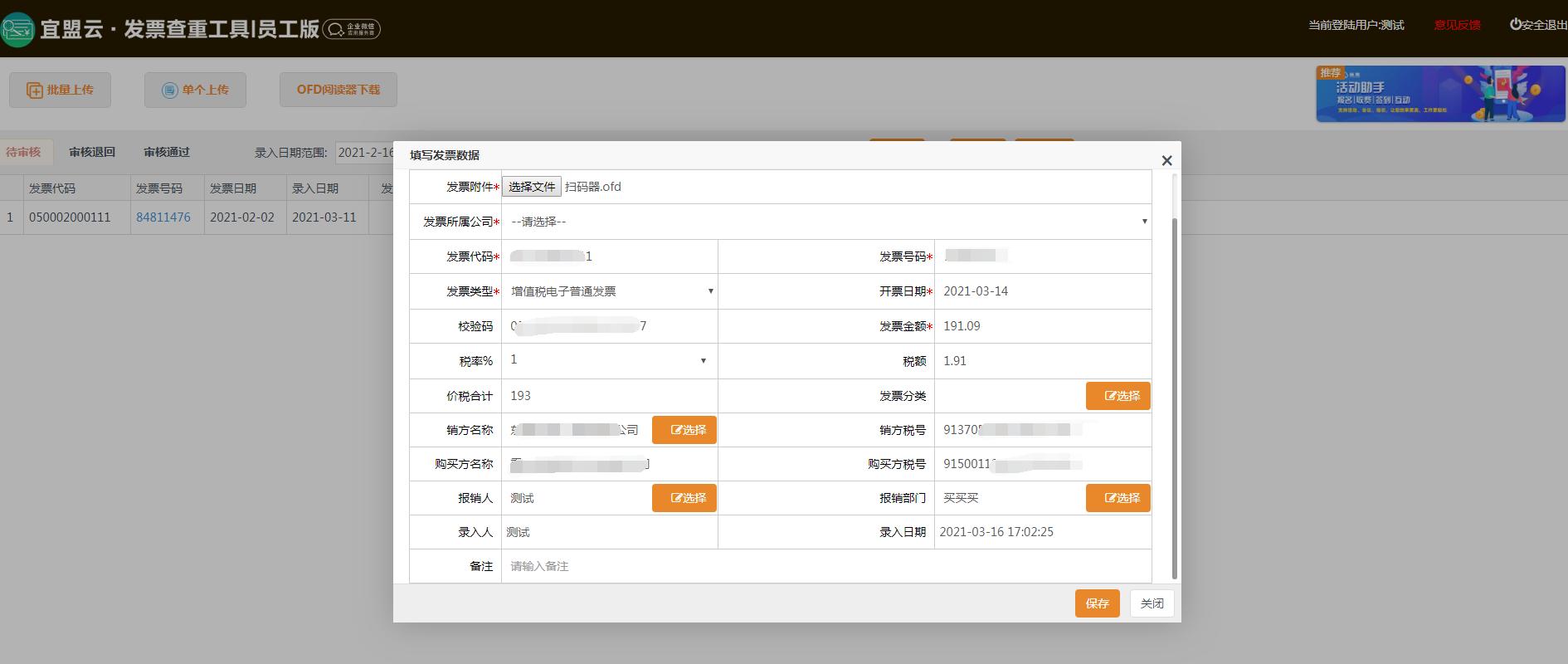Click the 发票日期 column header

tap(245, 188)
